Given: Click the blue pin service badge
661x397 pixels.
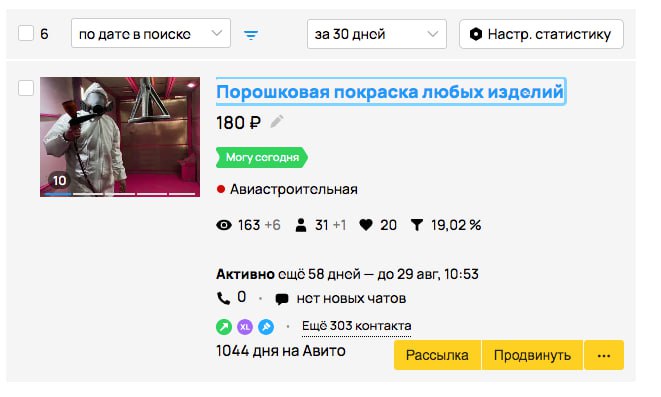Looking at the screenshot, I should (266, 327).
